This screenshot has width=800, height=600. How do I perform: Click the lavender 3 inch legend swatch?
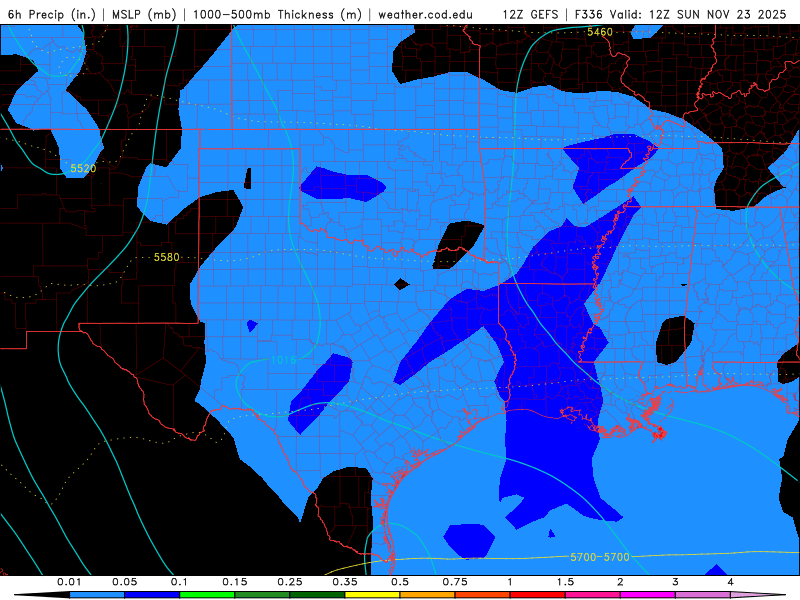(703, 595)
